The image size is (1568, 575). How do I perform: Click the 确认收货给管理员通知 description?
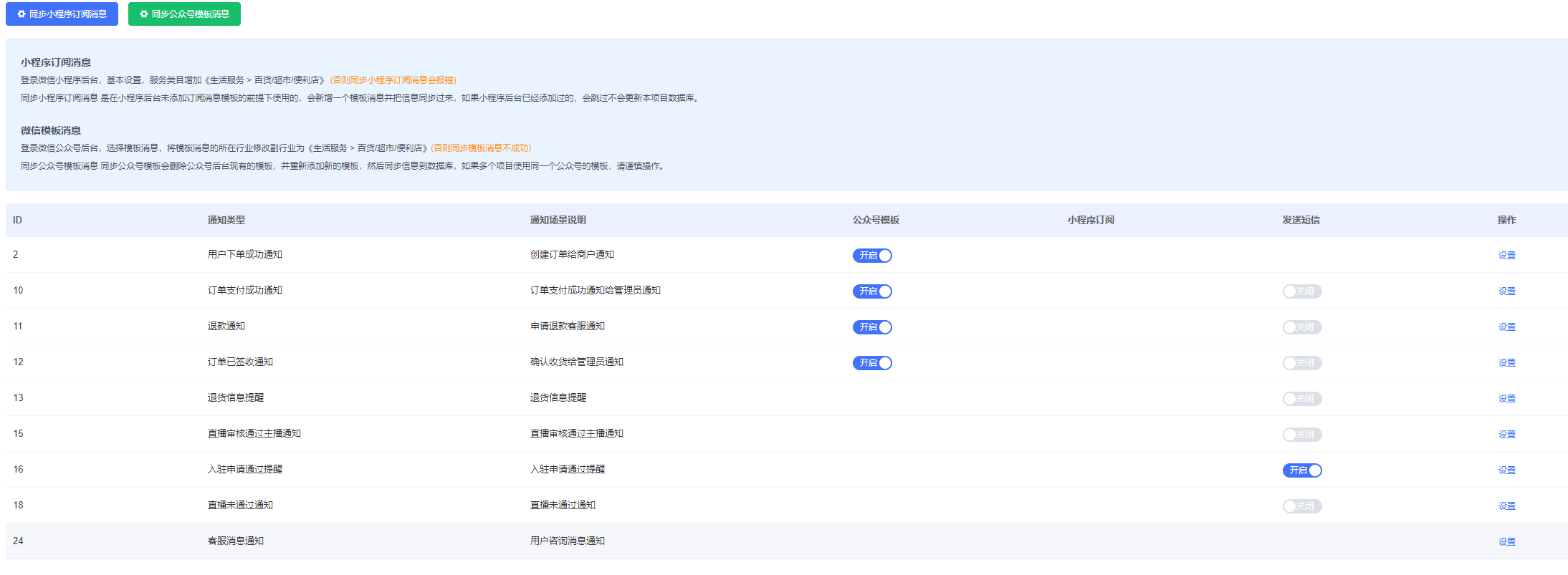[x=577, y=362]
